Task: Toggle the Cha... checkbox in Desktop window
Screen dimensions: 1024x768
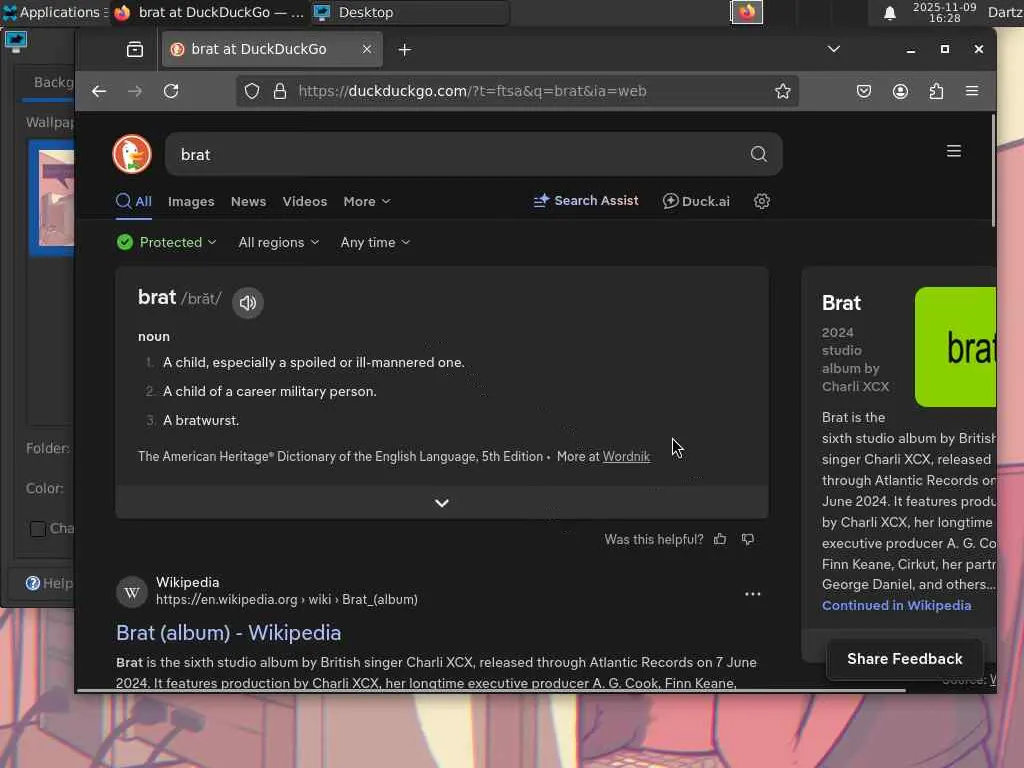Action: coord(37,528)
